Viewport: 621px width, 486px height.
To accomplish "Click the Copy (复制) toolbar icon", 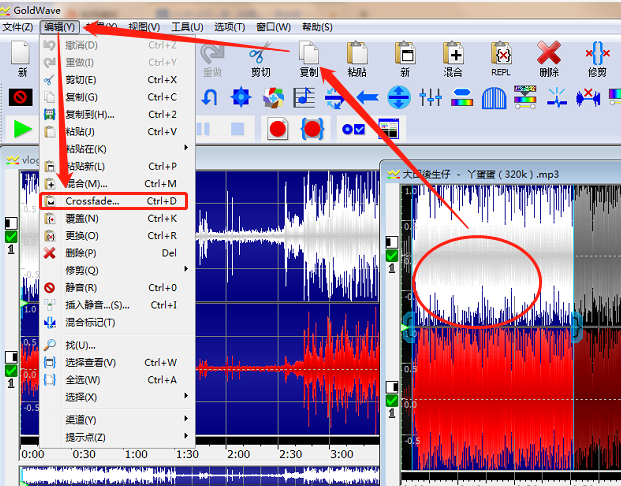I will coord(309,58).
